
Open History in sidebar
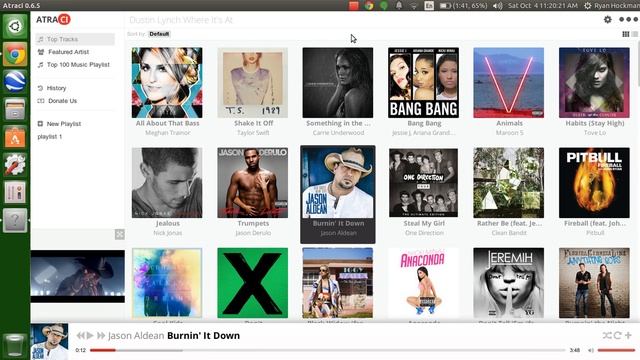click(52, 88)
